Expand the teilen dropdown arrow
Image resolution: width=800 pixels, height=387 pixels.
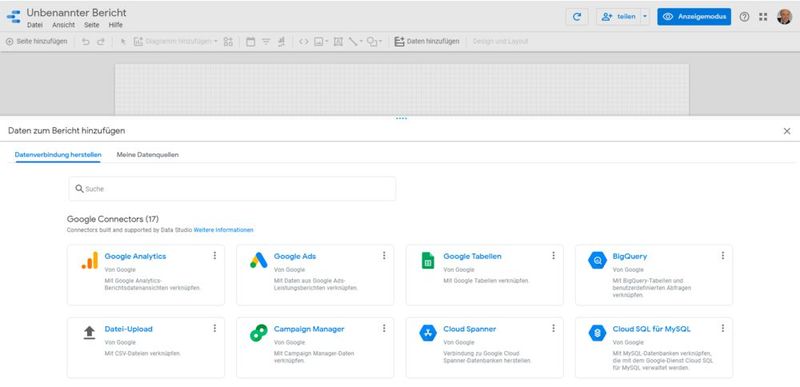tap(645, 17)
